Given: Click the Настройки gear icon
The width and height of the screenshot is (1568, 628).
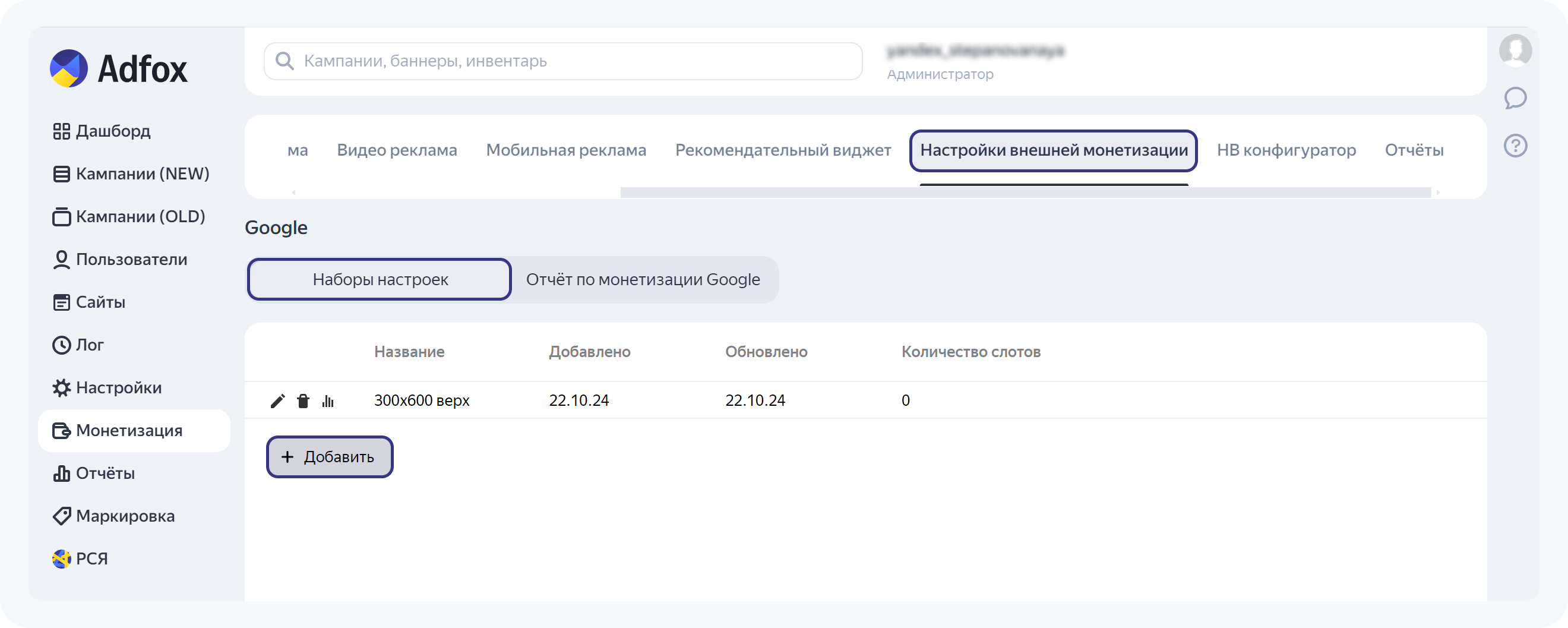Looking at the screenshot, I should [x=62, y=387].
